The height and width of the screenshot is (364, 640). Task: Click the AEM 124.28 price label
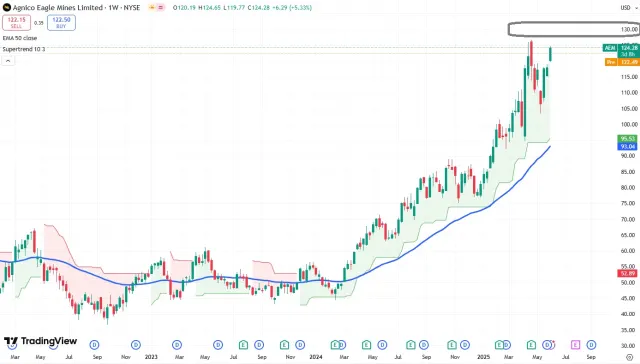[x=621, y=48]
